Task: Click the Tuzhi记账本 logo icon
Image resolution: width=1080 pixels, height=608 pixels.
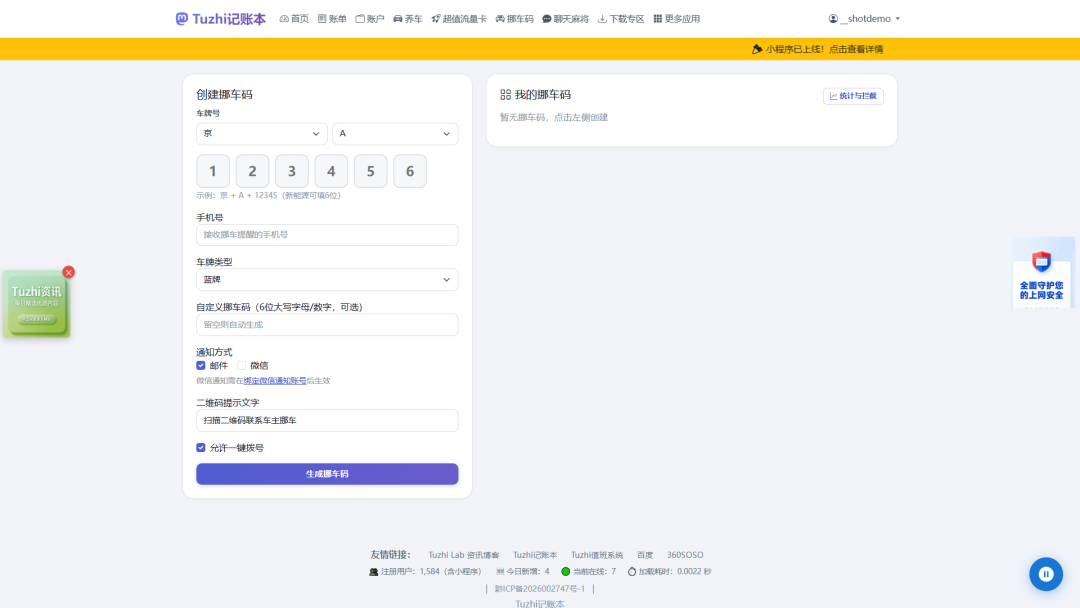Action: click(x=182, y=19)
